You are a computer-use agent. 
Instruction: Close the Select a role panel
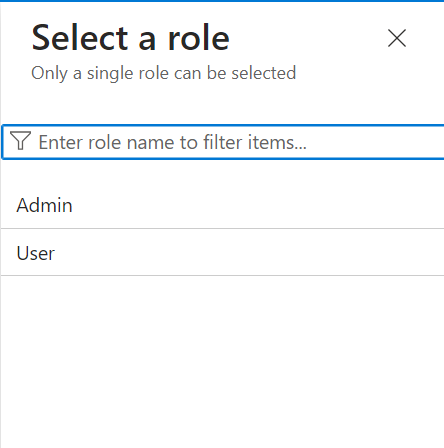pos(397,38)
